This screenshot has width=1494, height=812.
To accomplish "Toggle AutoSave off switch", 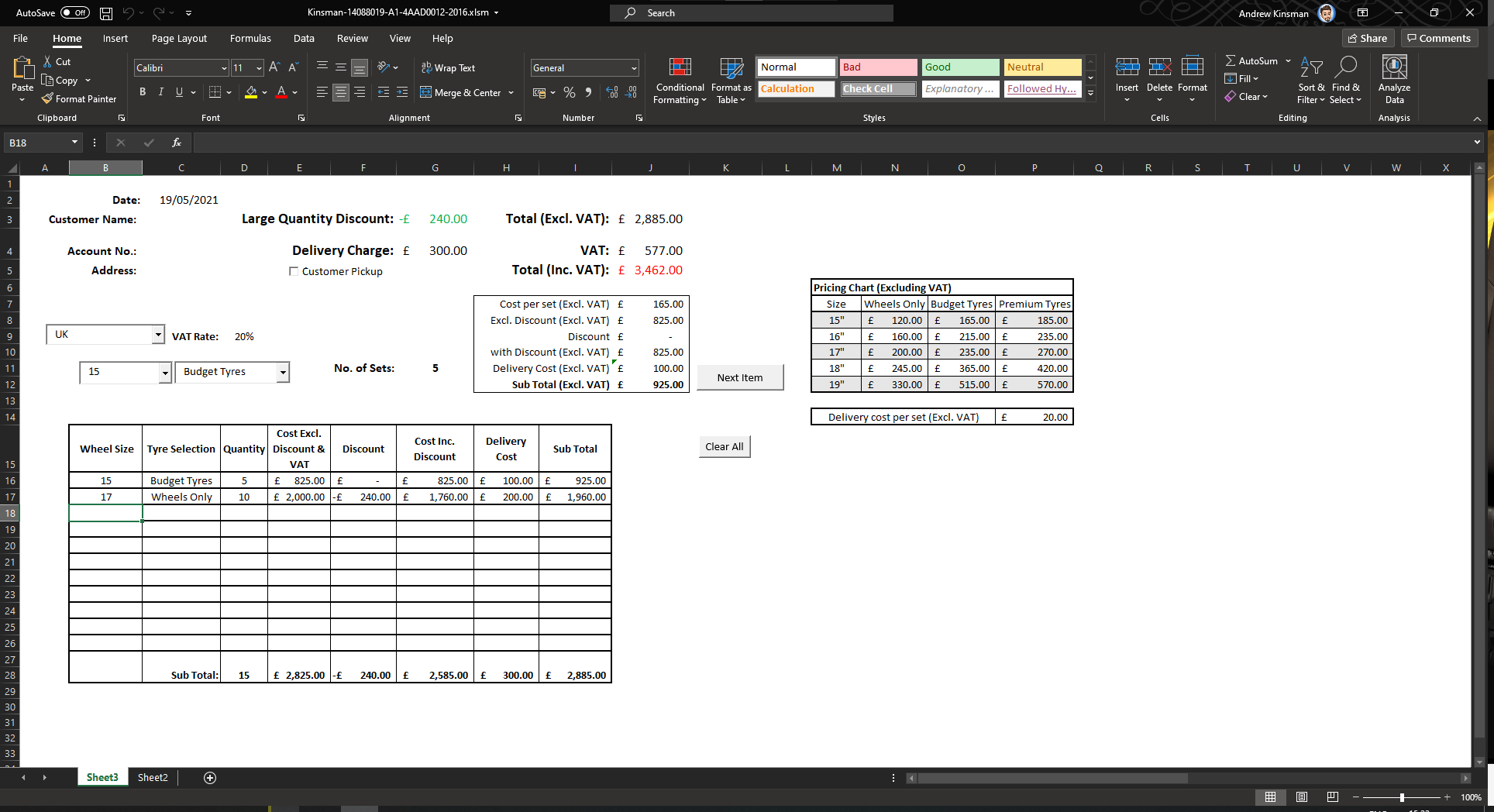I will (74, 12).
